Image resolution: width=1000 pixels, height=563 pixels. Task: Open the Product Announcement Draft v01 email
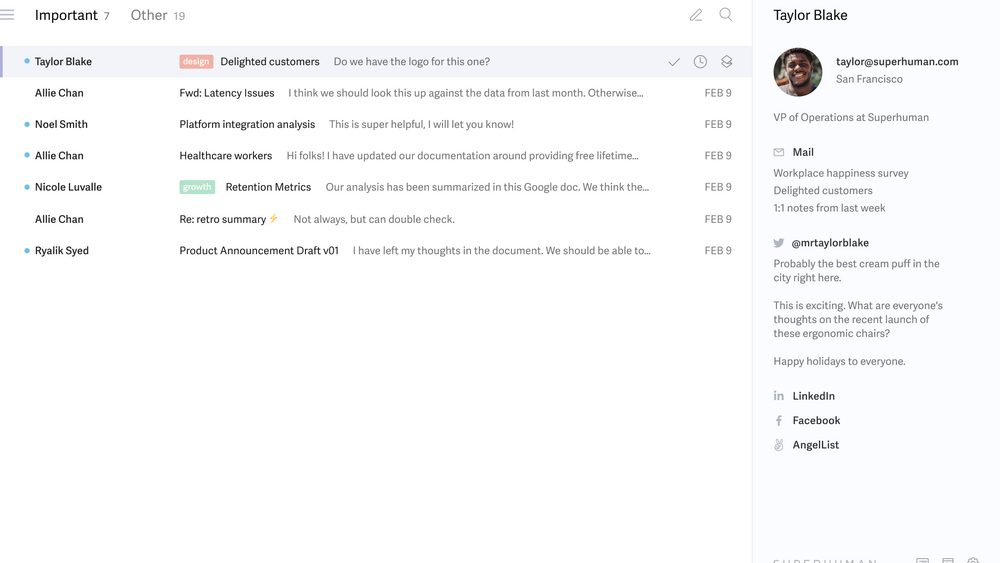(259, 251)
